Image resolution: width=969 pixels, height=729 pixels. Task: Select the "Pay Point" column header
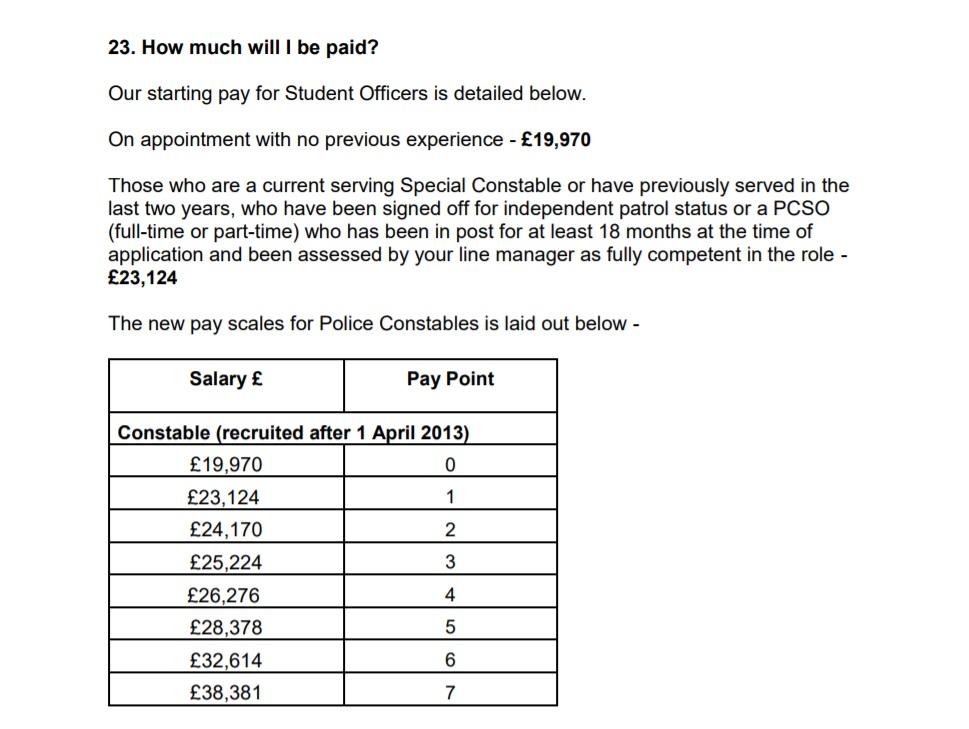(x=450, y=379)
